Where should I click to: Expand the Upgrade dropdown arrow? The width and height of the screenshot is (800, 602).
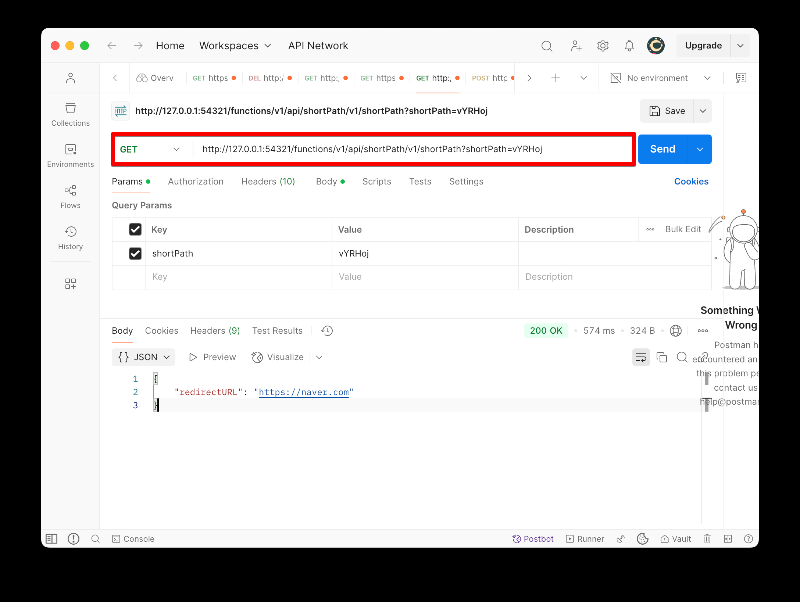pos(740,46)
